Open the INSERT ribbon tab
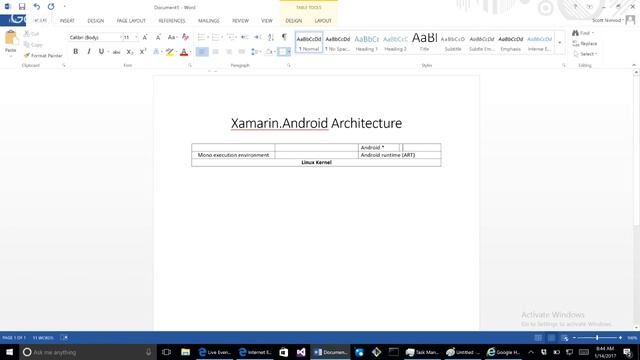The width and height of the screenshot is (640, 360). pyautogui.click(x=67, y=21)
